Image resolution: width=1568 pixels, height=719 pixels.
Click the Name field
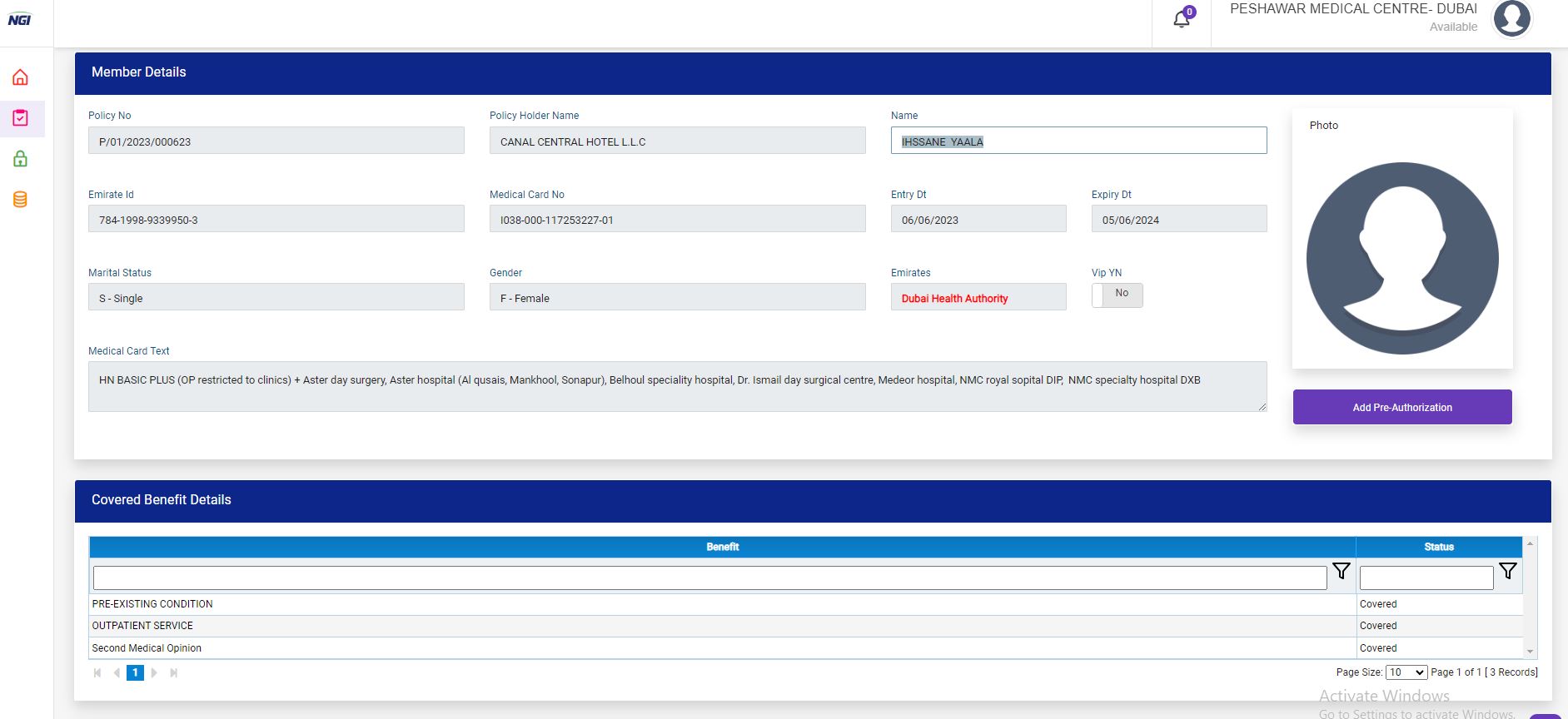[x=1079, y=141]
